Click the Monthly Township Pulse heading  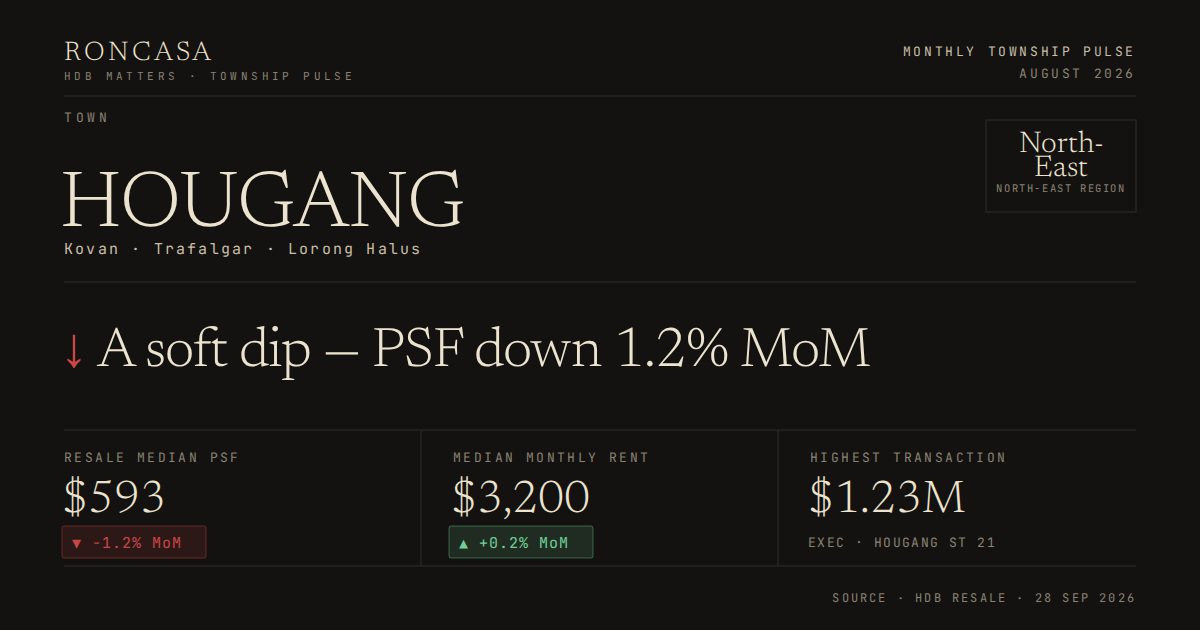pyautogui.click(x=1019, y=51)
